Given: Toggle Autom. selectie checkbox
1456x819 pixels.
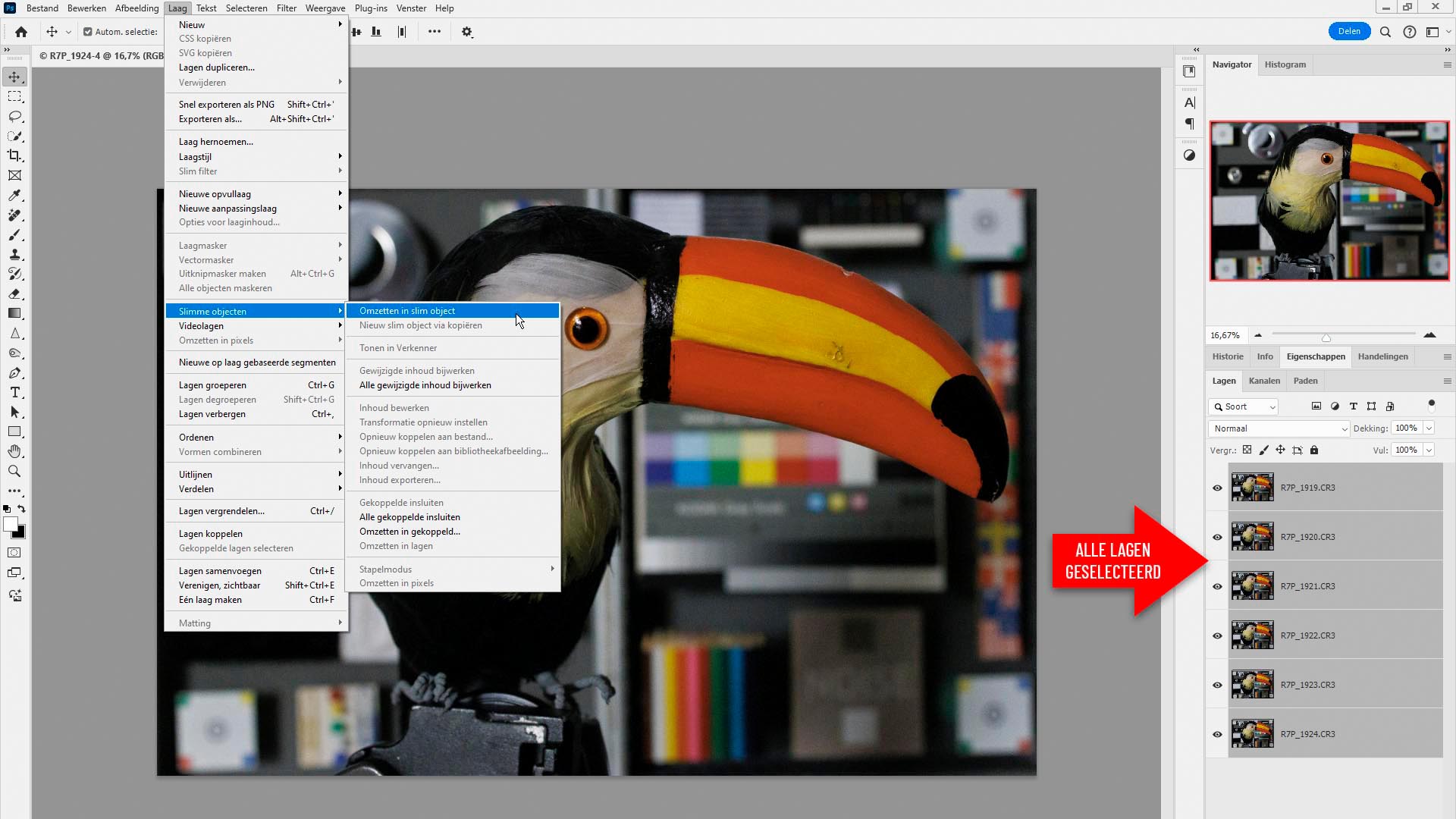Looking at the screenshot, I should click(x=88, y=32).
